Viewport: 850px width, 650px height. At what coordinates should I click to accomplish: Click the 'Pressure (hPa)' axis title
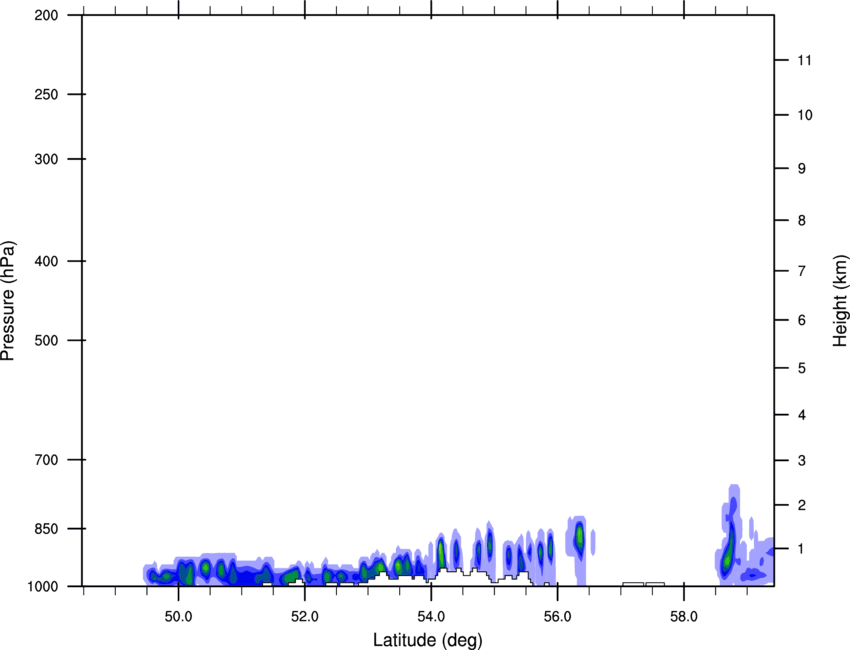point(8,300)
